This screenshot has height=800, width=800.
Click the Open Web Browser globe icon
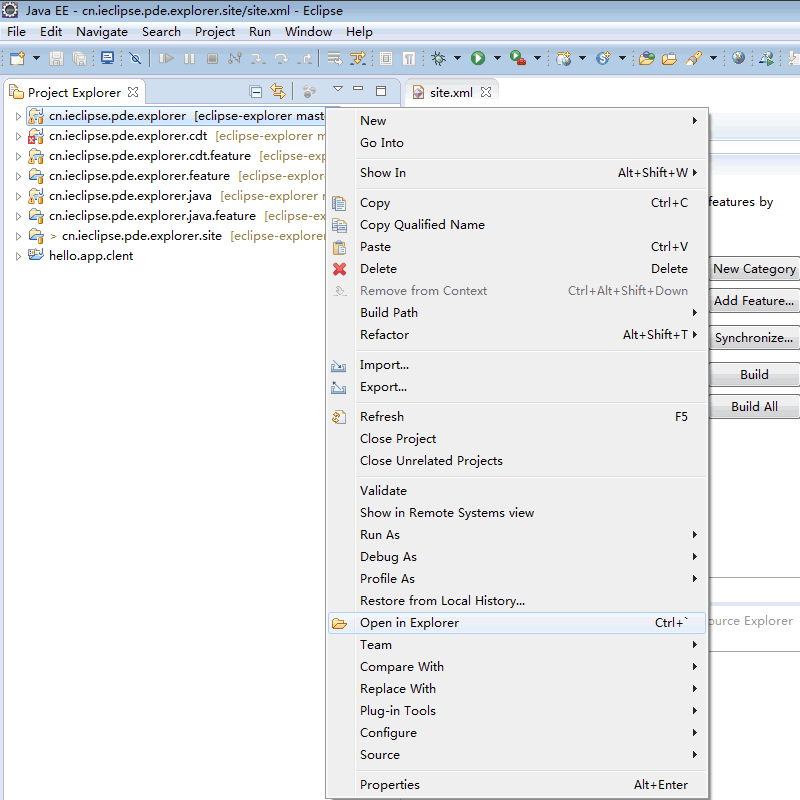(738, 58)
